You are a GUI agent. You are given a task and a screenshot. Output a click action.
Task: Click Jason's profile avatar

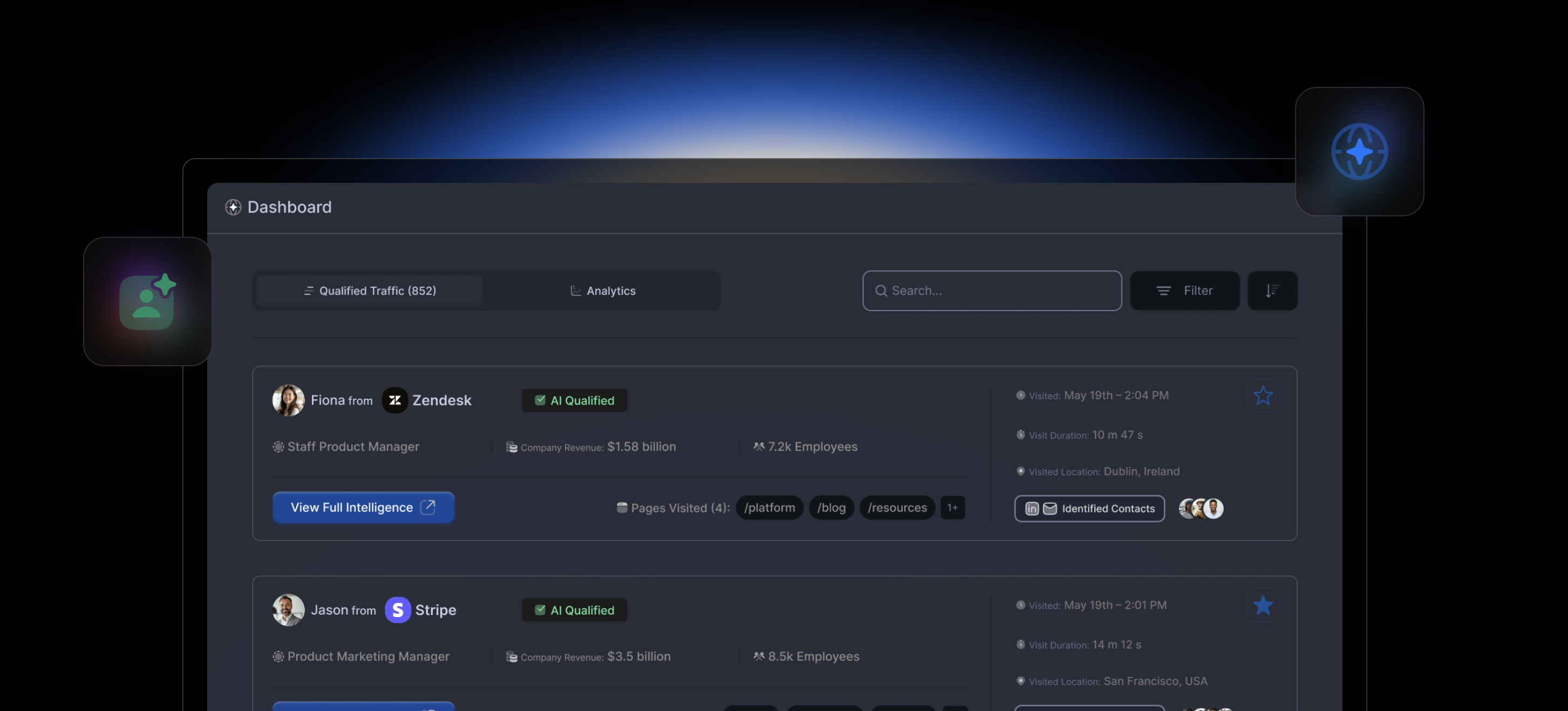click(289, 610)
